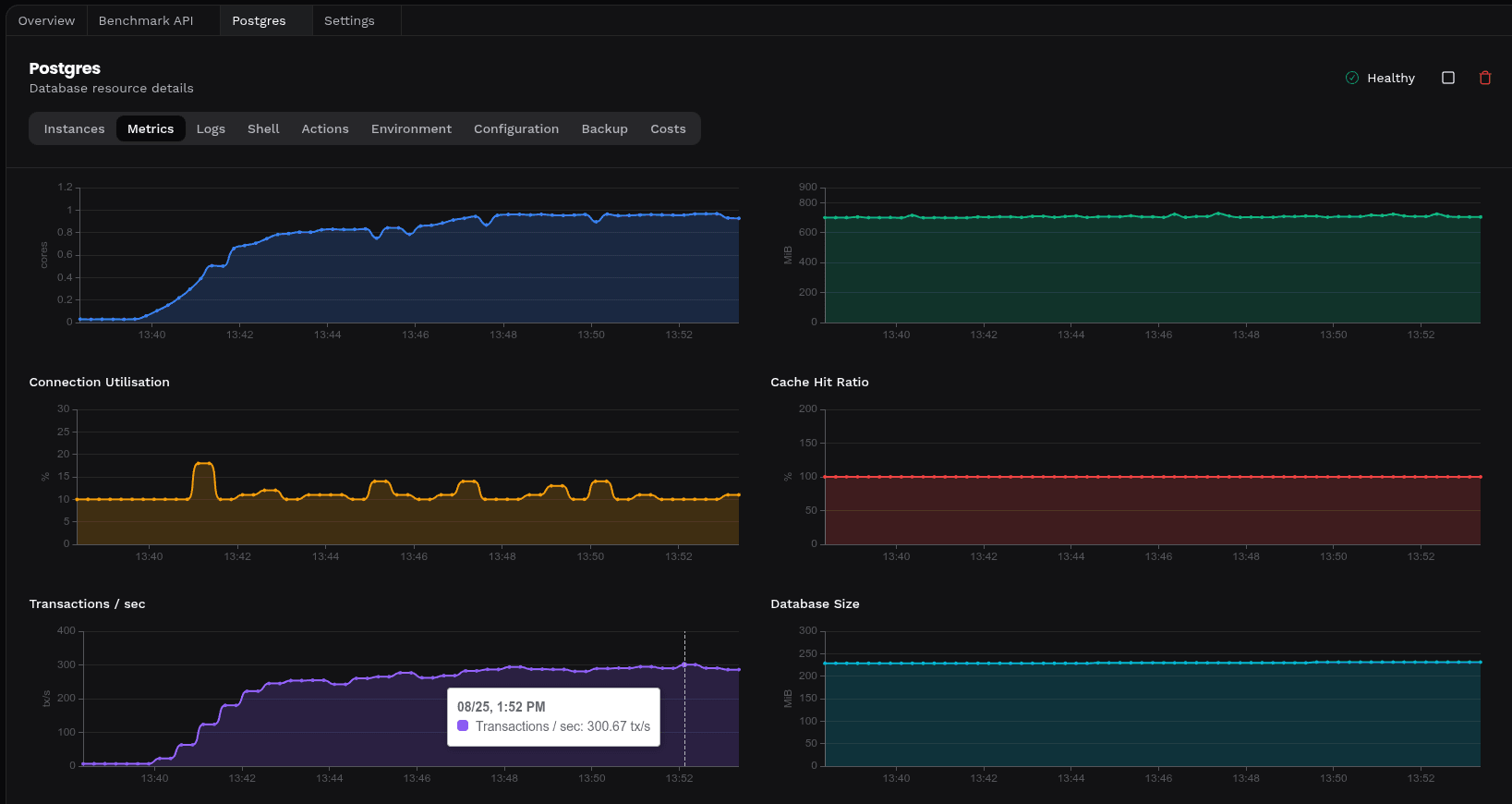Click the Postgres page heading
The height and width of the screenshot is (804, 1512).
click(65, 67)
